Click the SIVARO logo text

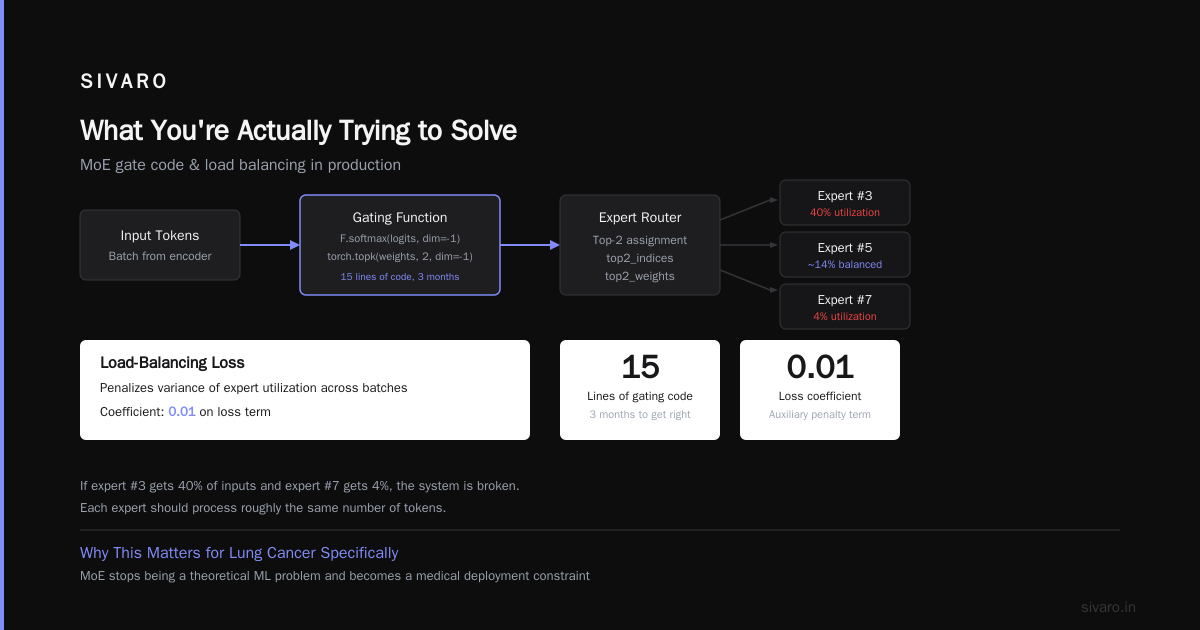[124, 82]
